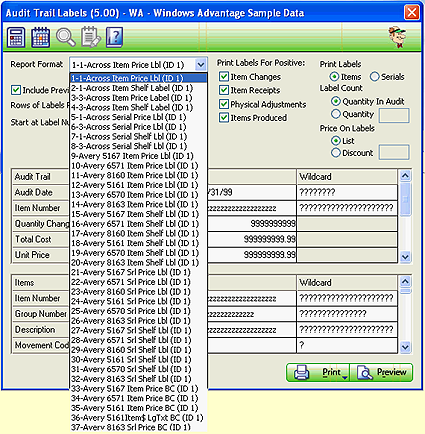425x434 pixels.
Task: Open the Print button dropdown arrow
Action: pos(345,377)
